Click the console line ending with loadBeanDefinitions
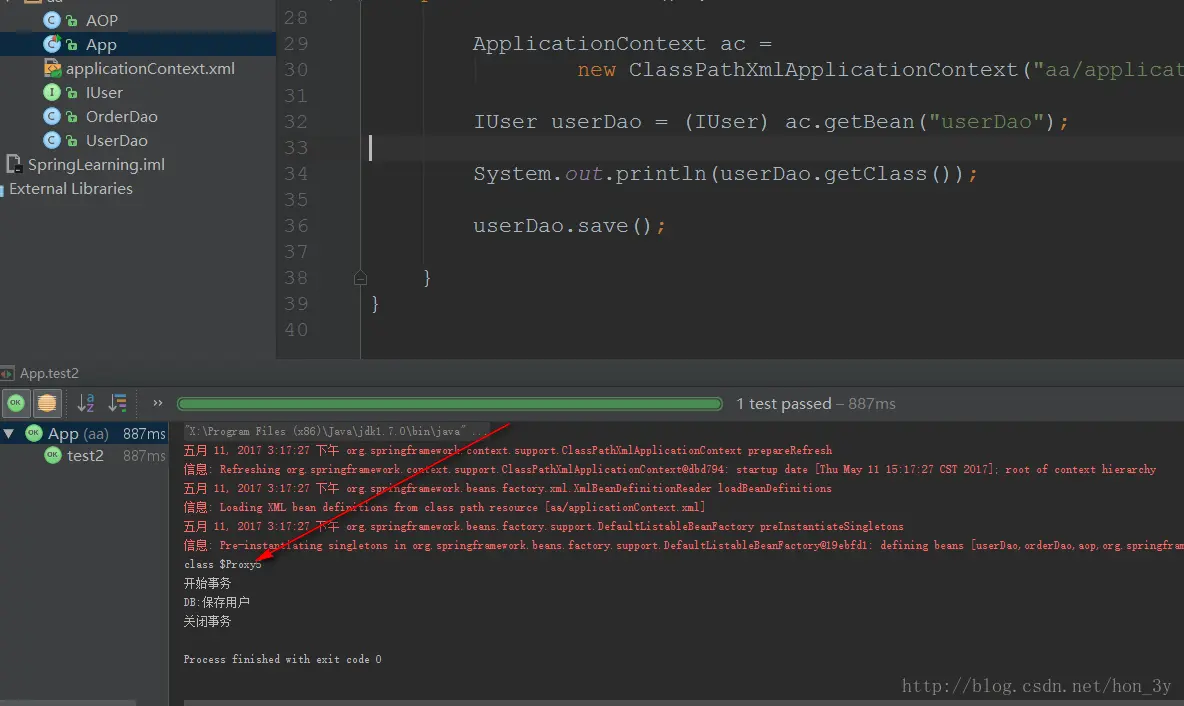The image size is (1184, 706). click(507, 489)
